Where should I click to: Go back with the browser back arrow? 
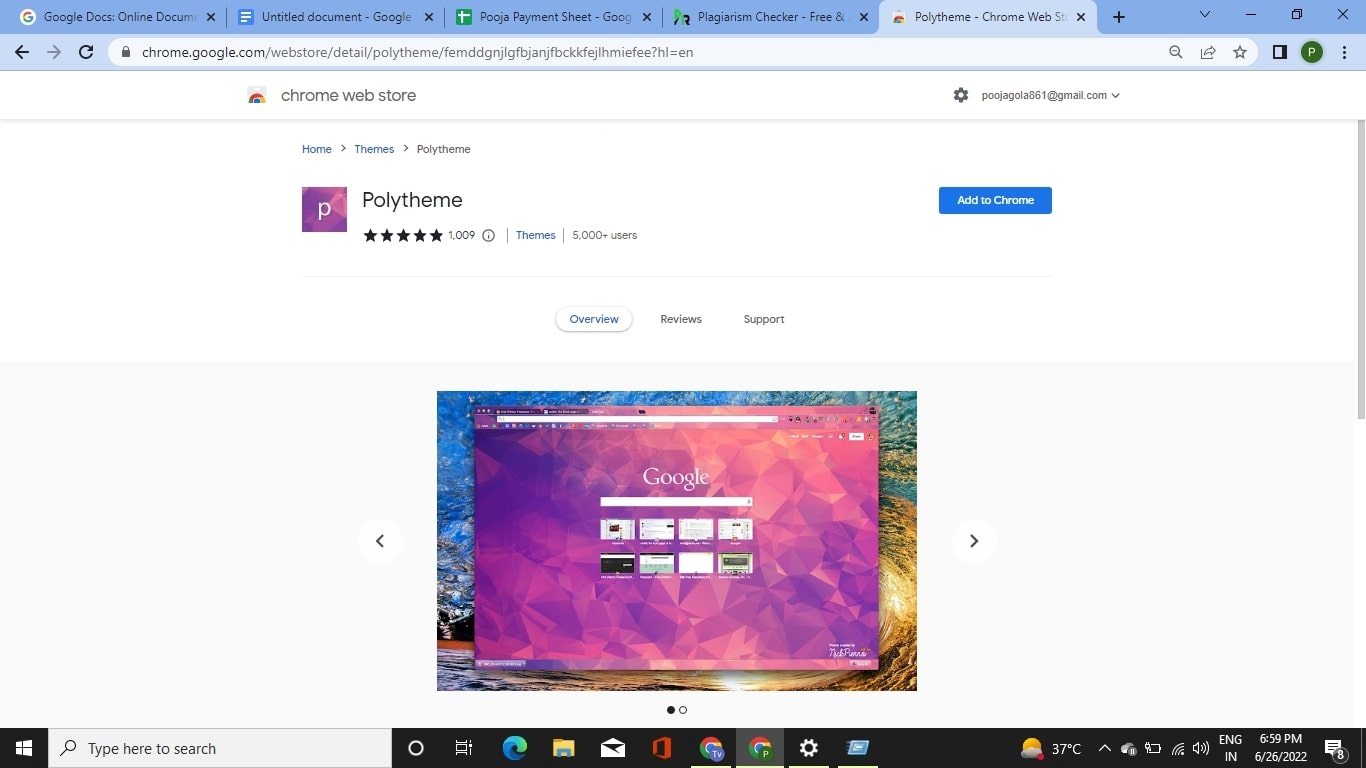pos(22,52)
